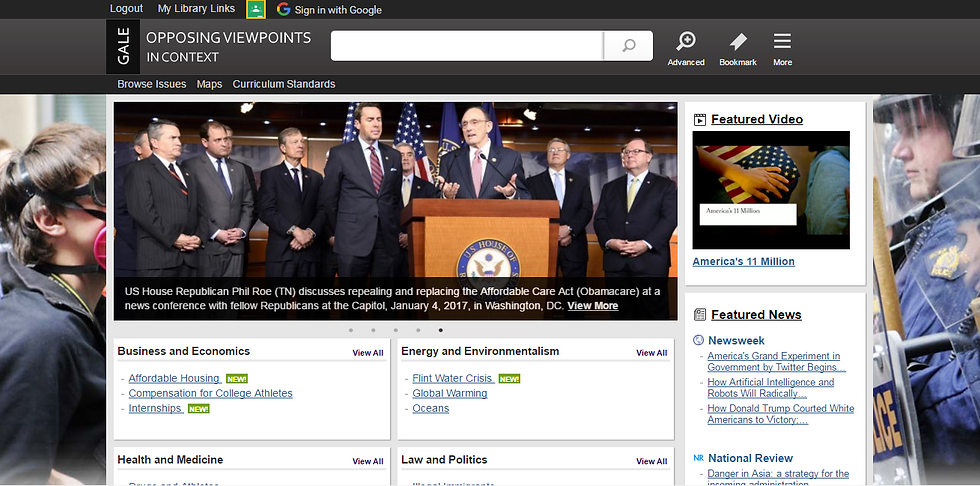Click the Featured Video film icon
This screenshot has height=486, width=980.
click(x=699, y=119)
